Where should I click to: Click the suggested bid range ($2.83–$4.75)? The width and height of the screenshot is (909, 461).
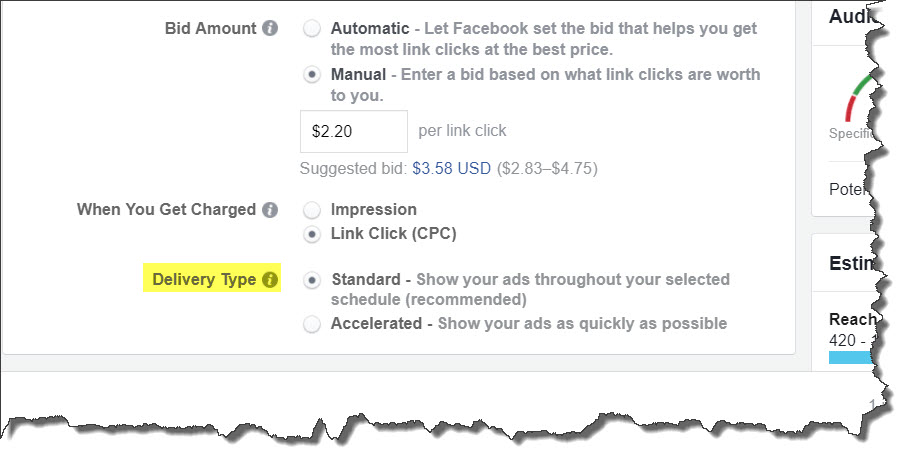tap(547, 169)
